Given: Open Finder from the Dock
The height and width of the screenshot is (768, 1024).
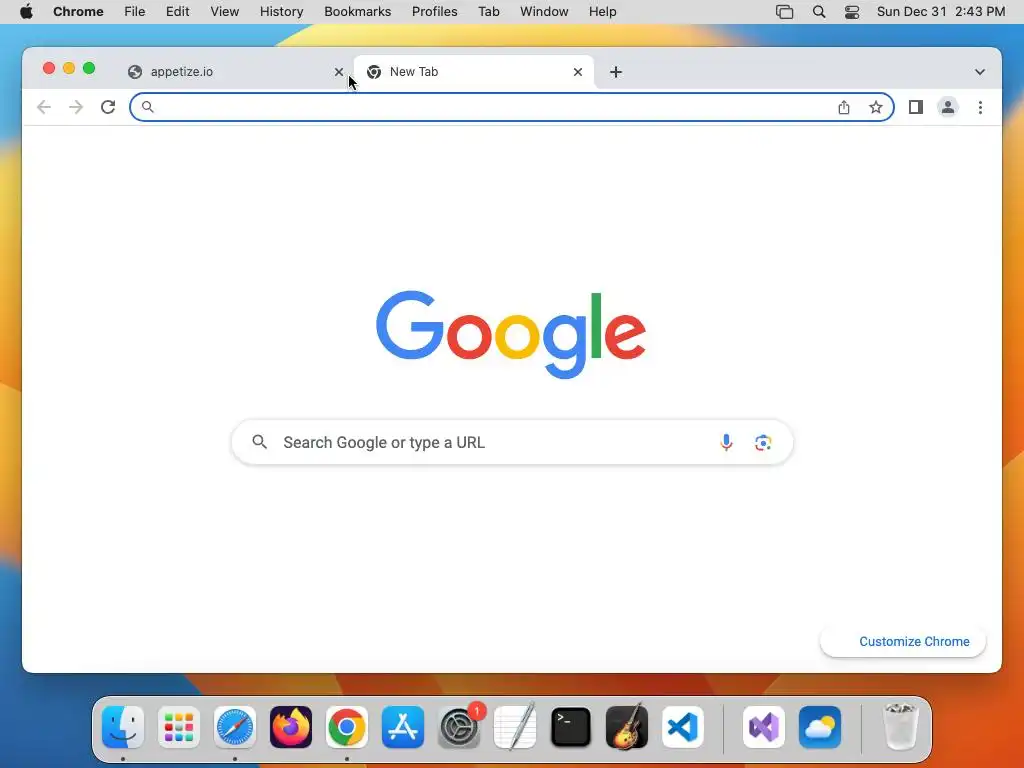Looking at the screenshot, I should click(123, 727).
